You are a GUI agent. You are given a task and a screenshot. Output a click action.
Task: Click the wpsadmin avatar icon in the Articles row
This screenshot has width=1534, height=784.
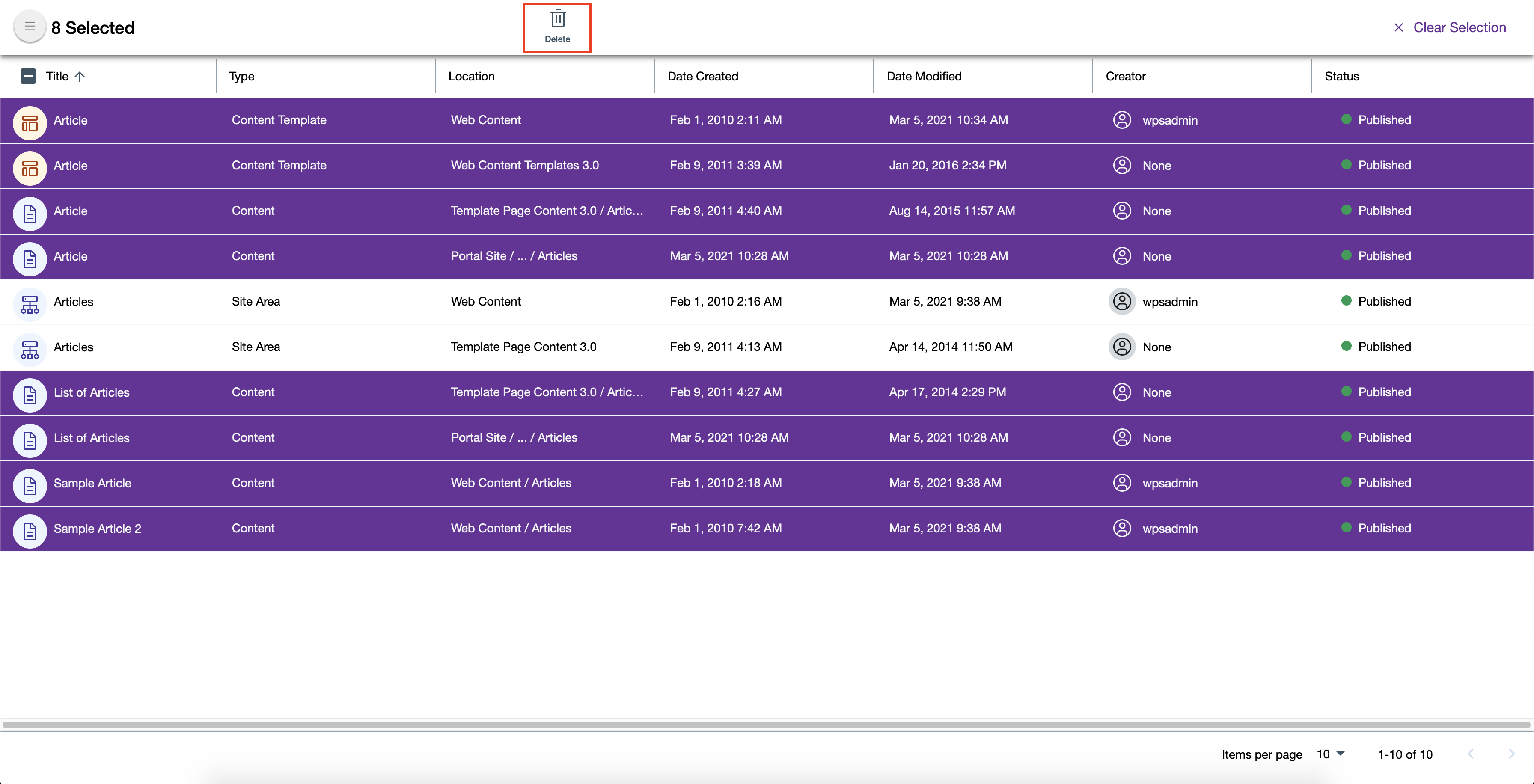point(1122,301)
